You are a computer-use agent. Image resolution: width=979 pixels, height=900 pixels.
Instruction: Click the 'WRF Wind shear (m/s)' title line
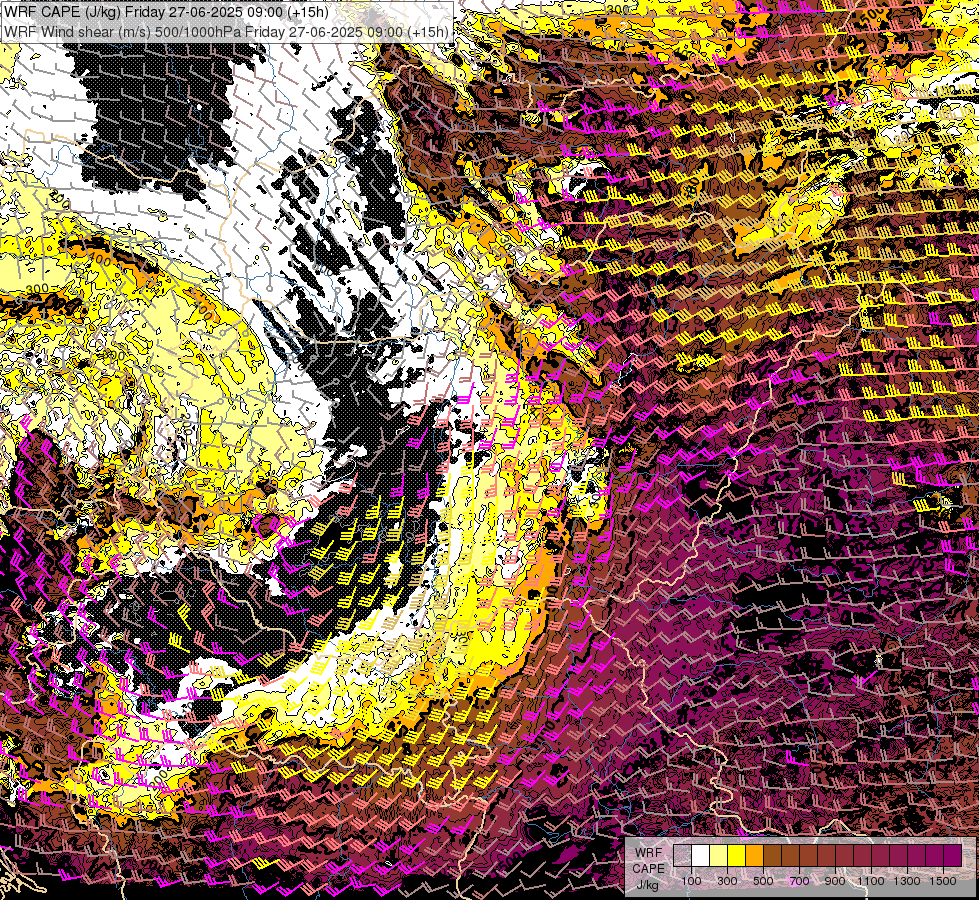[x=227, y=31]
